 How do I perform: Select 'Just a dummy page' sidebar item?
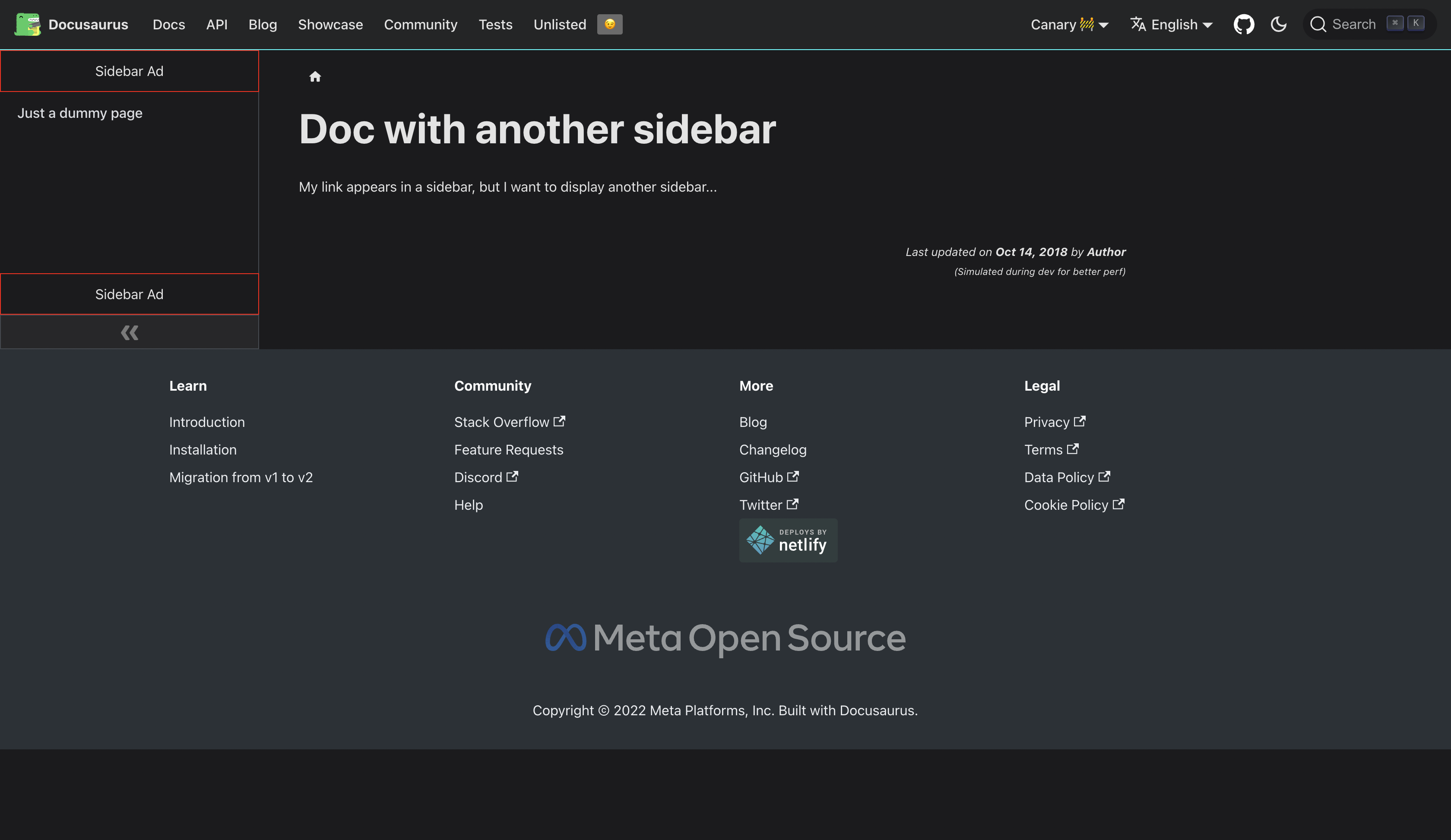point(80,113)
